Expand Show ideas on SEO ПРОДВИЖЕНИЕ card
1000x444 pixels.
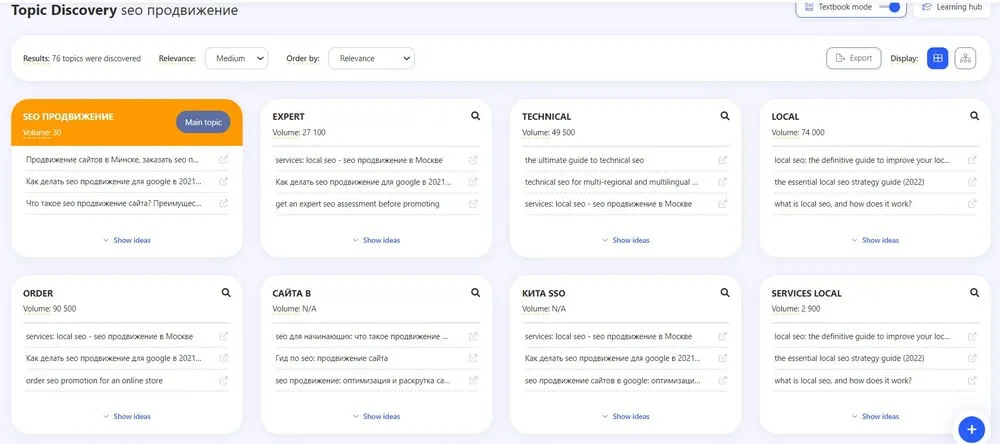[127, 240]
